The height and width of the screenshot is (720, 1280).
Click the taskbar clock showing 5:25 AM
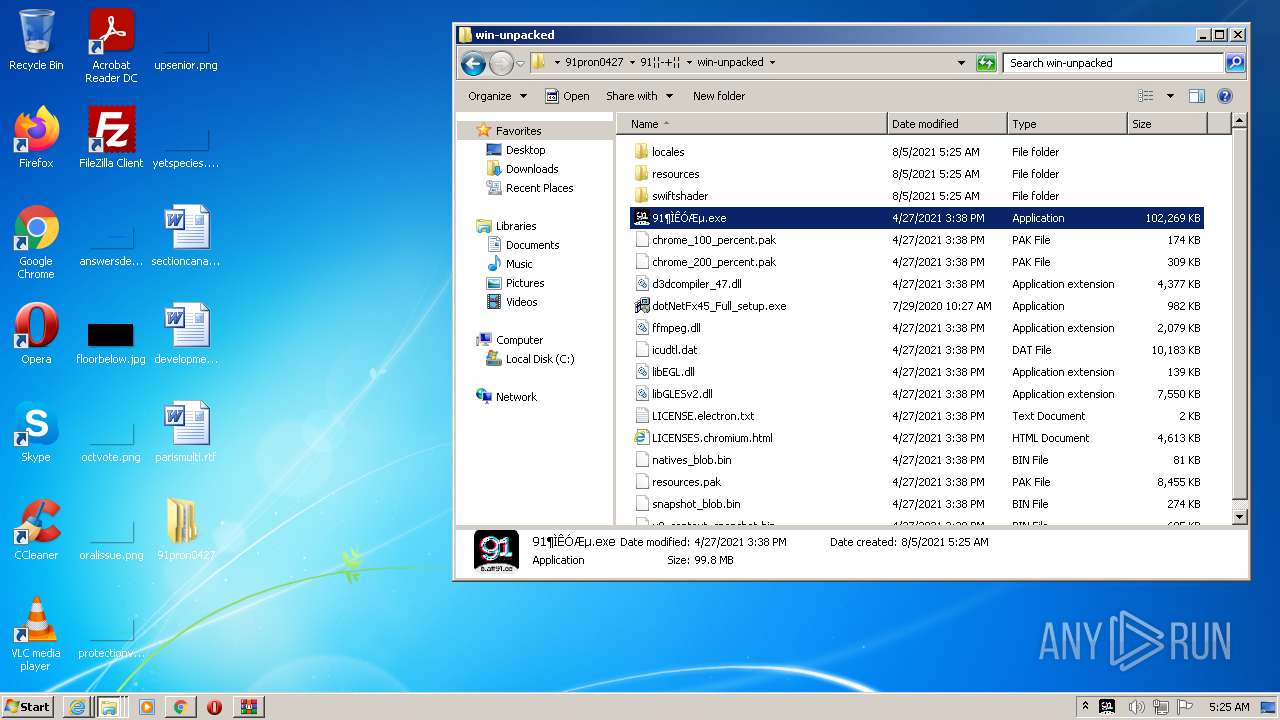coord(1227,707)
